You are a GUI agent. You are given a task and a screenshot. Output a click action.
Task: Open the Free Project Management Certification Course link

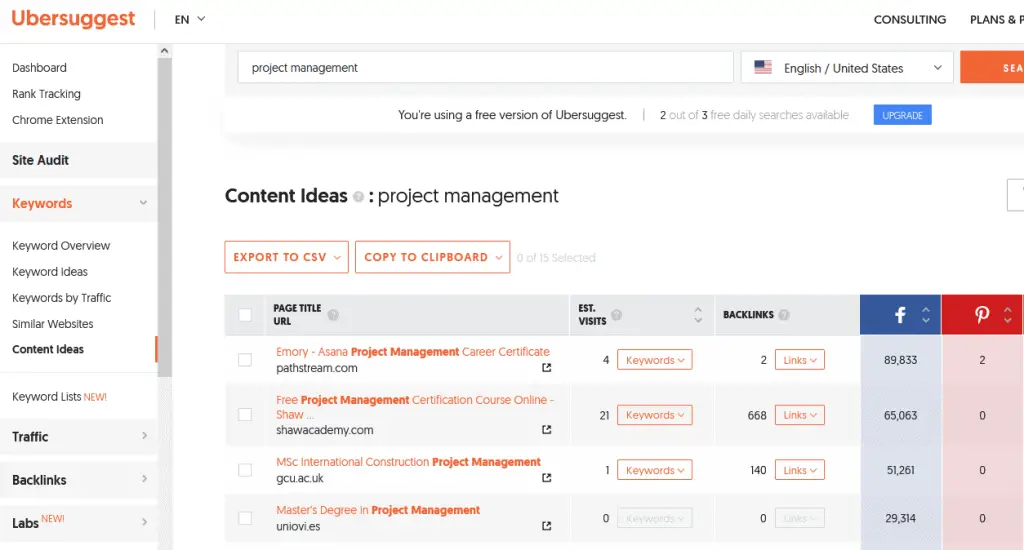point(414,400)
